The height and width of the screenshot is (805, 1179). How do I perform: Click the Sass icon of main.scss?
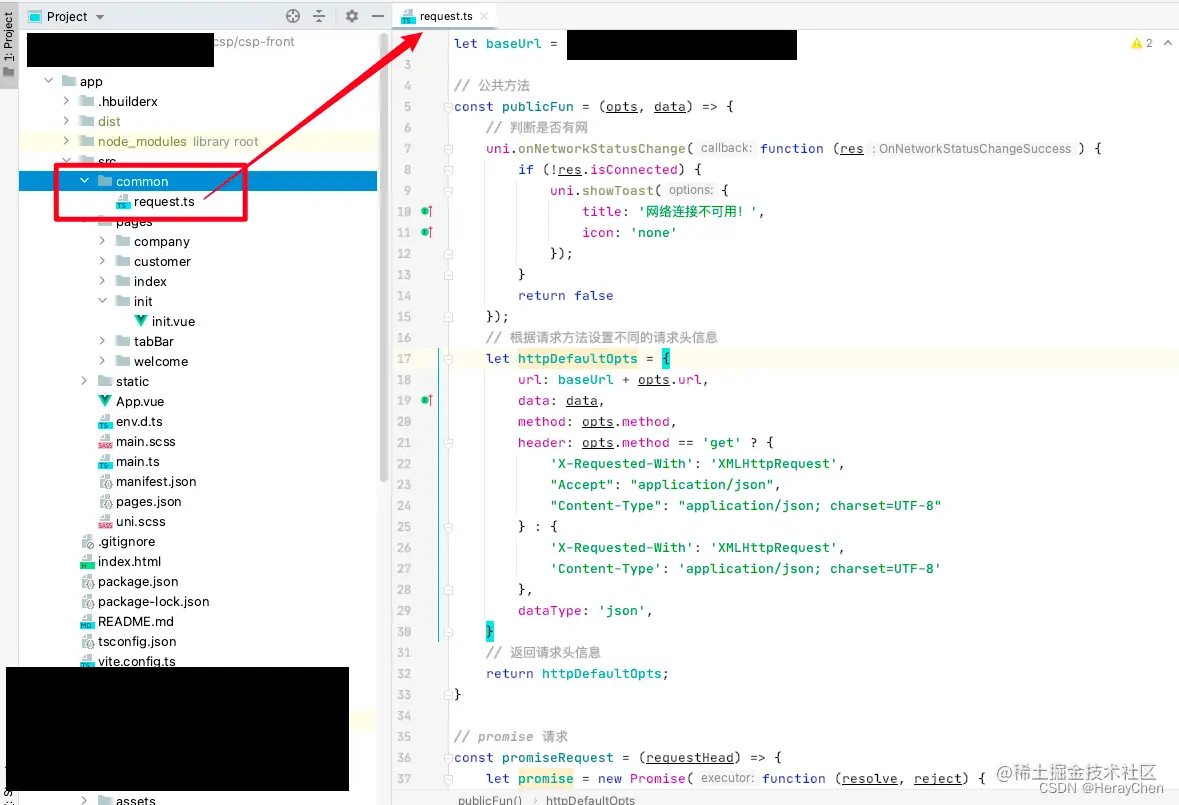[x=105, y=442]
